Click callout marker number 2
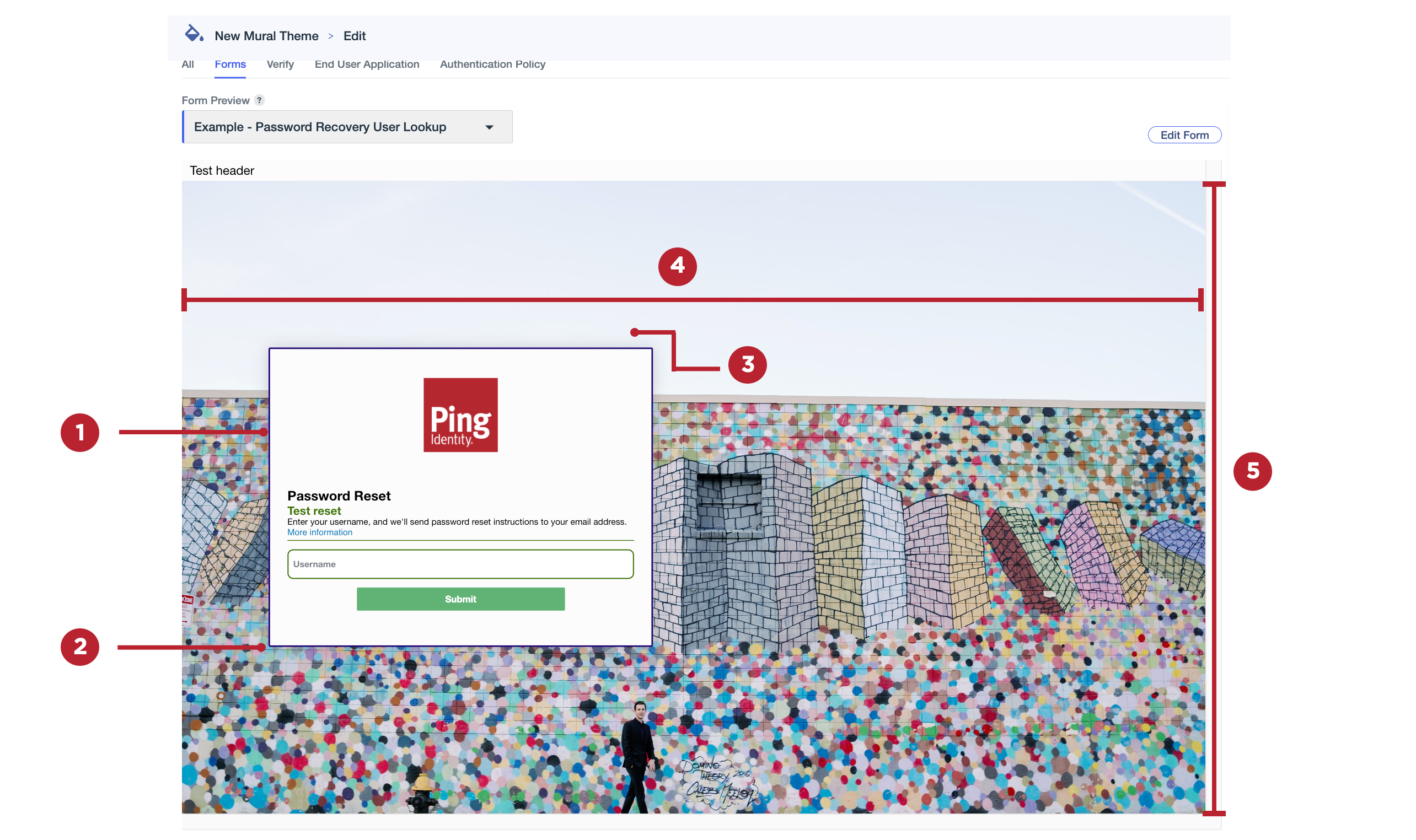The height and width of the screenshot is (840, 1416). pos(80,647)
